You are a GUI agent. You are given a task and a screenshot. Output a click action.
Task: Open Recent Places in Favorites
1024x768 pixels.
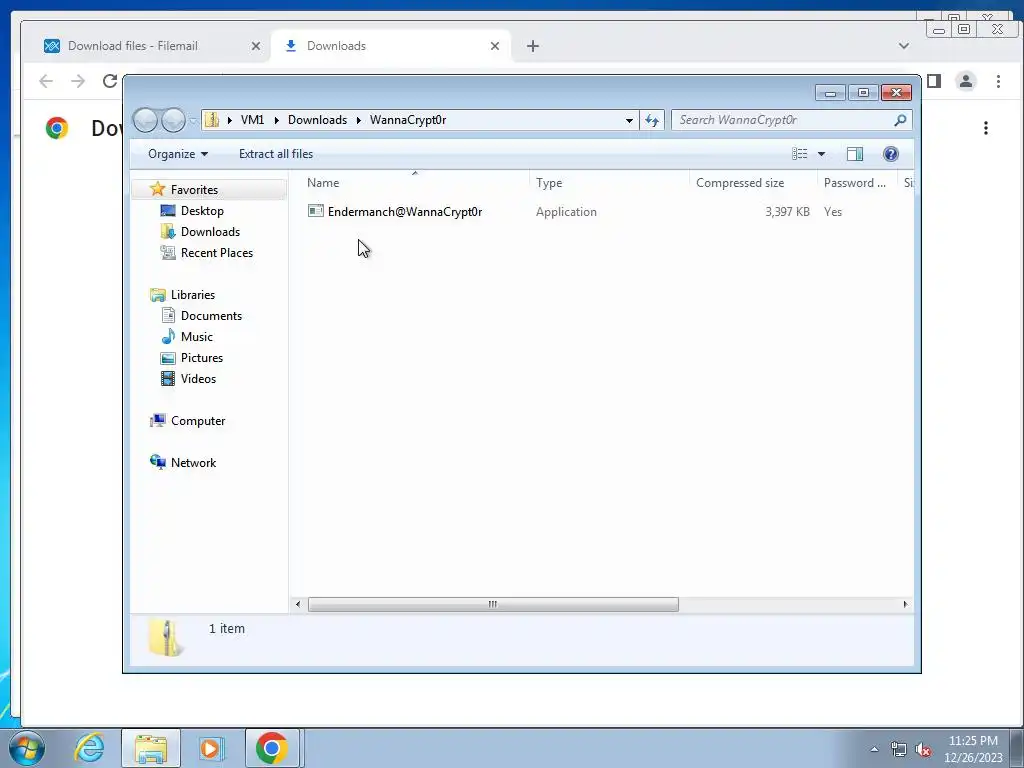[217, 253]
